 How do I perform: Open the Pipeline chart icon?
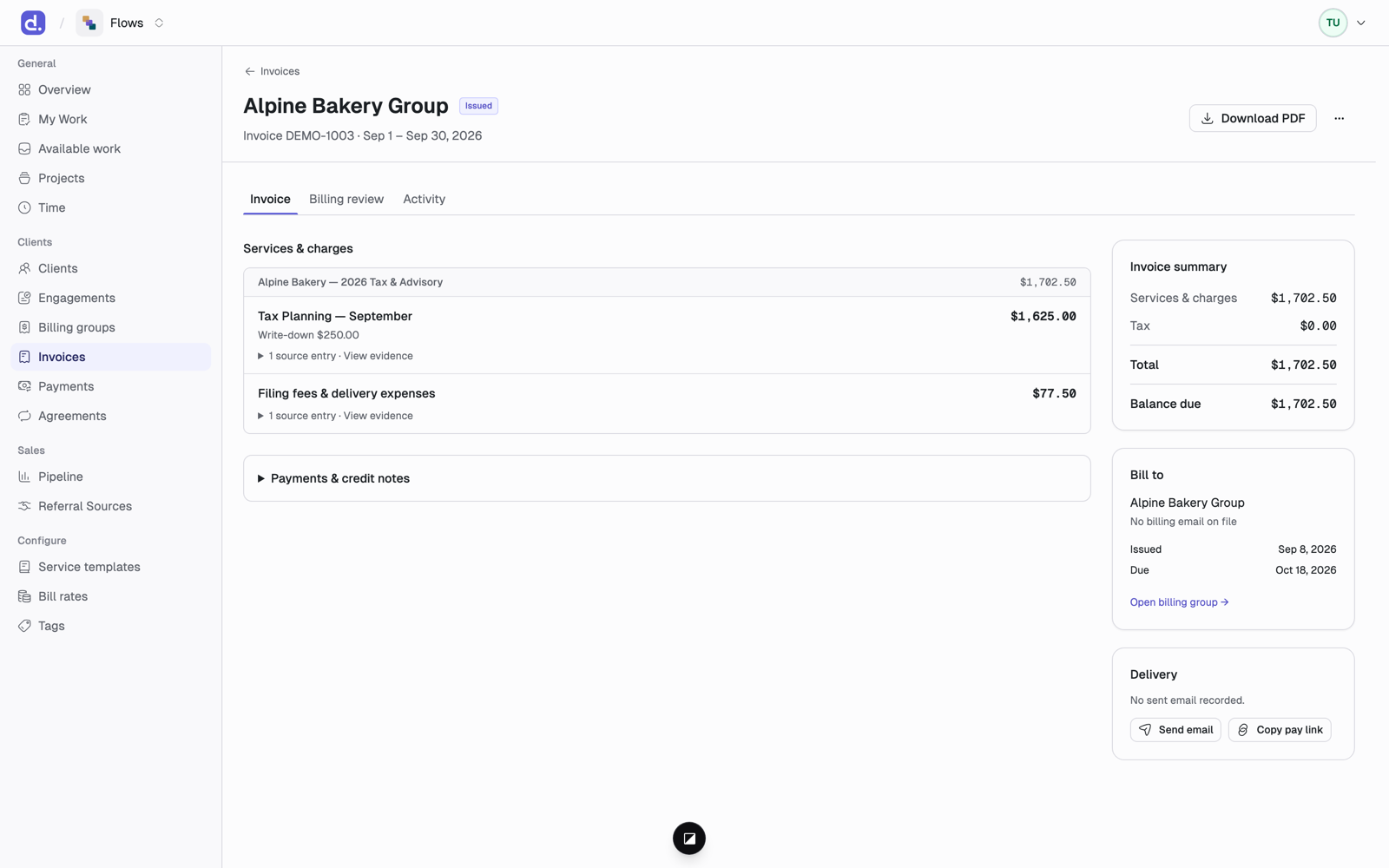pyautogui.click(x=24, y=477)
